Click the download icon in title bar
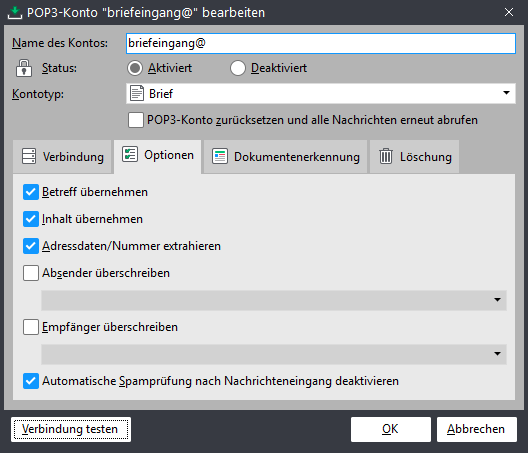 (14, 13)
